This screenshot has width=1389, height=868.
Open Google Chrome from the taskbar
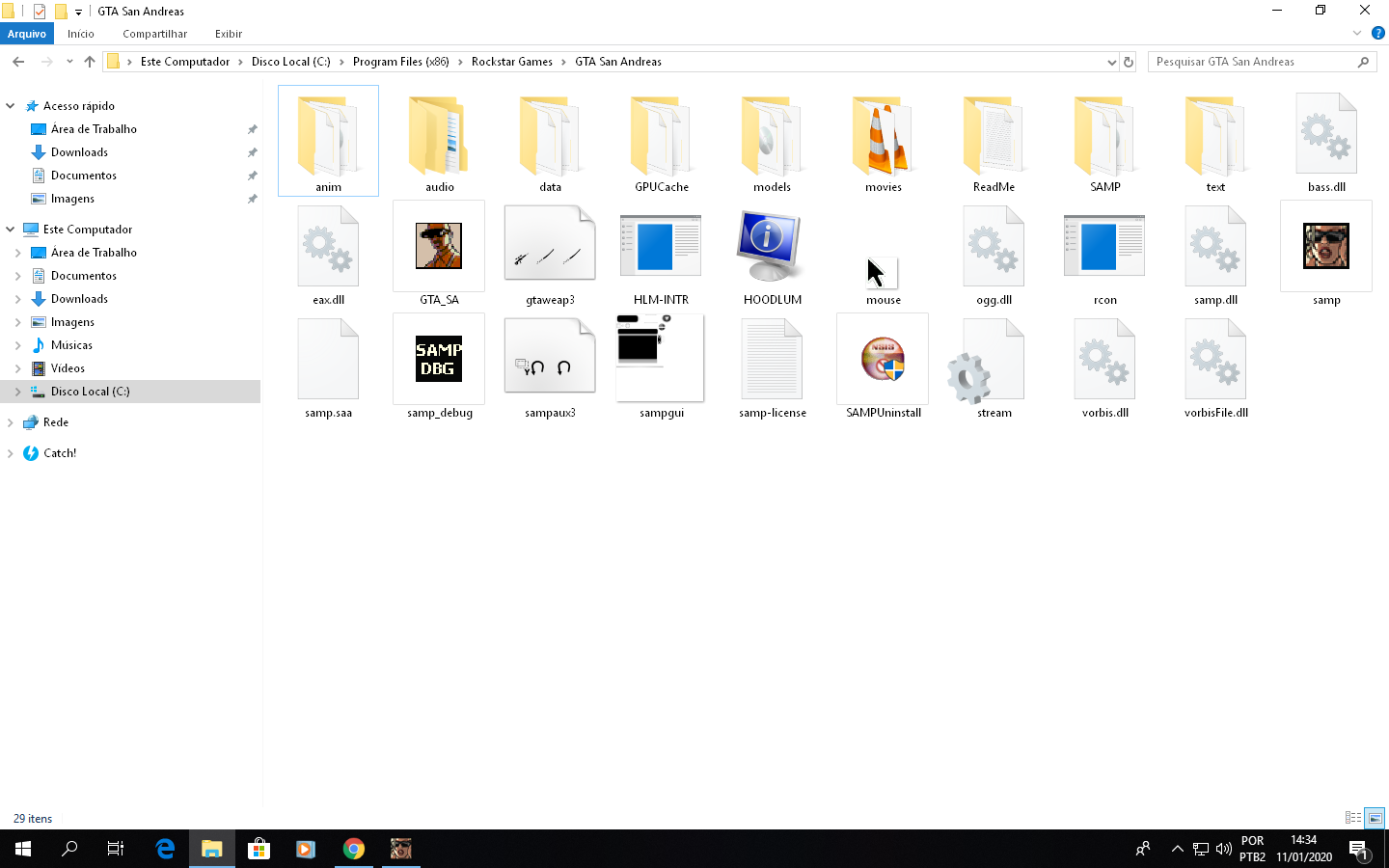[354, 849]
